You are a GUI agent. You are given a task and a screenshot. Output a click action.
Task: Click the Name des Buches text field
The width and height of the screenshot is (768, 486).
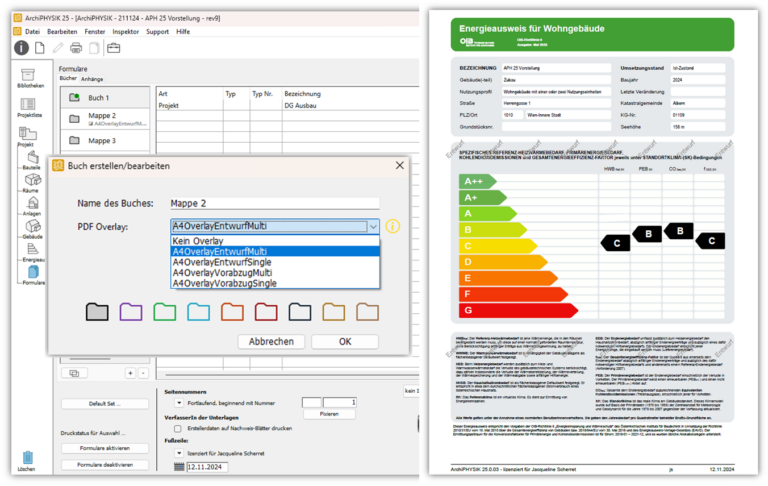[274, 203]
